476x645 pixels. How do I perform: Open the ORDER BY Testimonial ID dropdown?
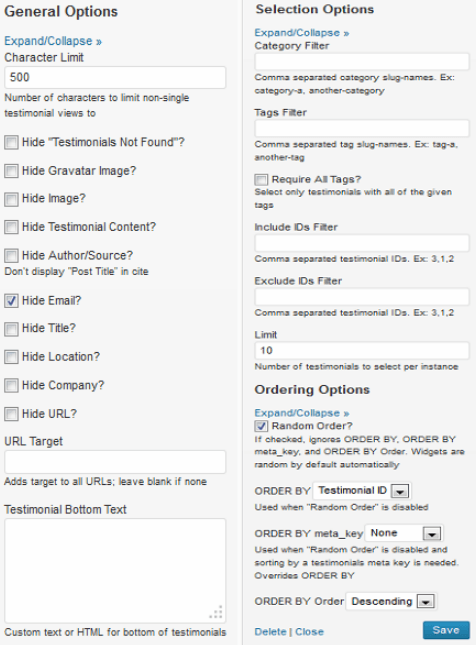tap(362, 491)
